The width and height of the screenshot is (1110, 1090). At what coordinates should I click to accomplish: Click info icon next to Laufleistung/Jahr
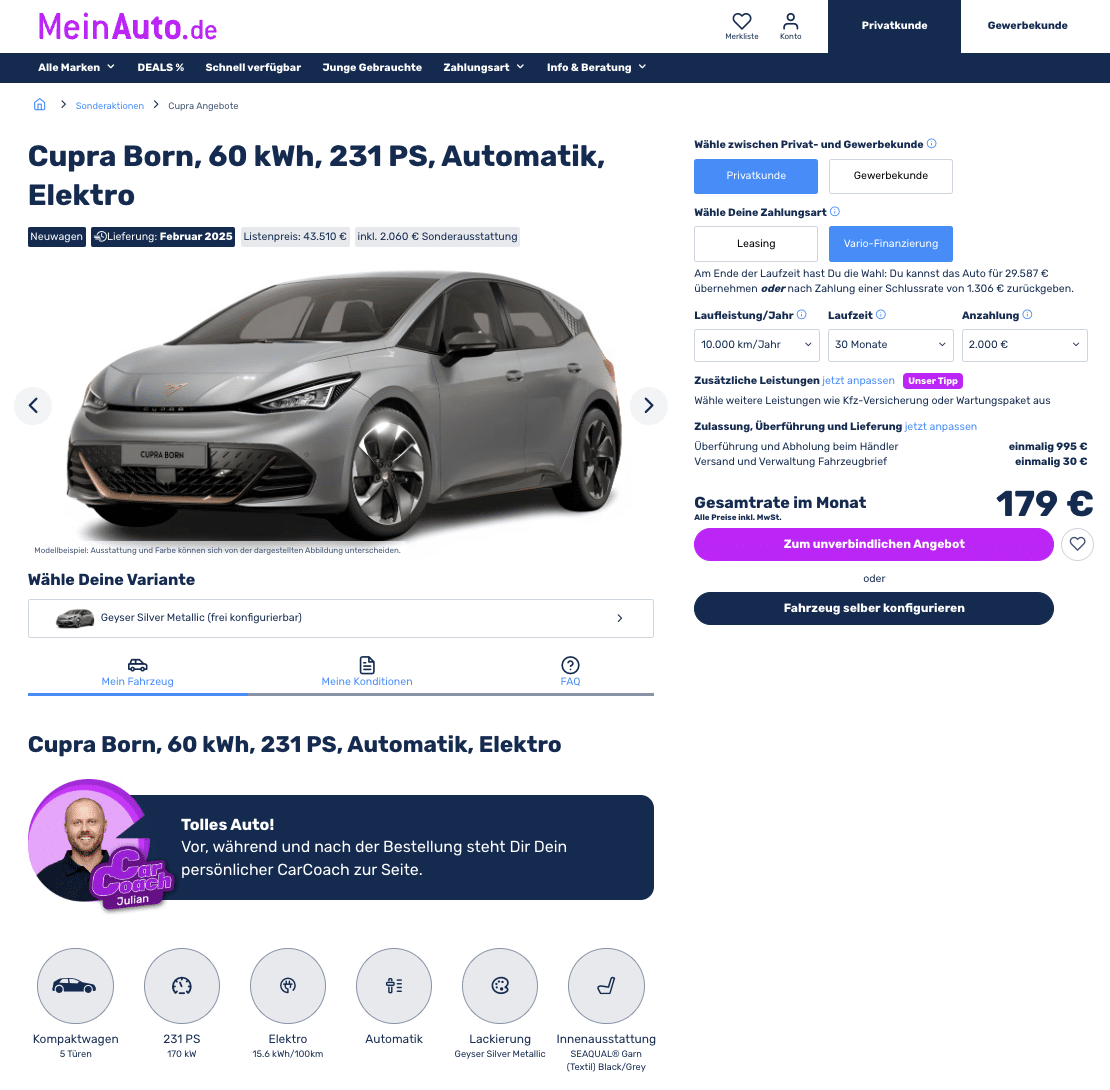pos(801,315)
